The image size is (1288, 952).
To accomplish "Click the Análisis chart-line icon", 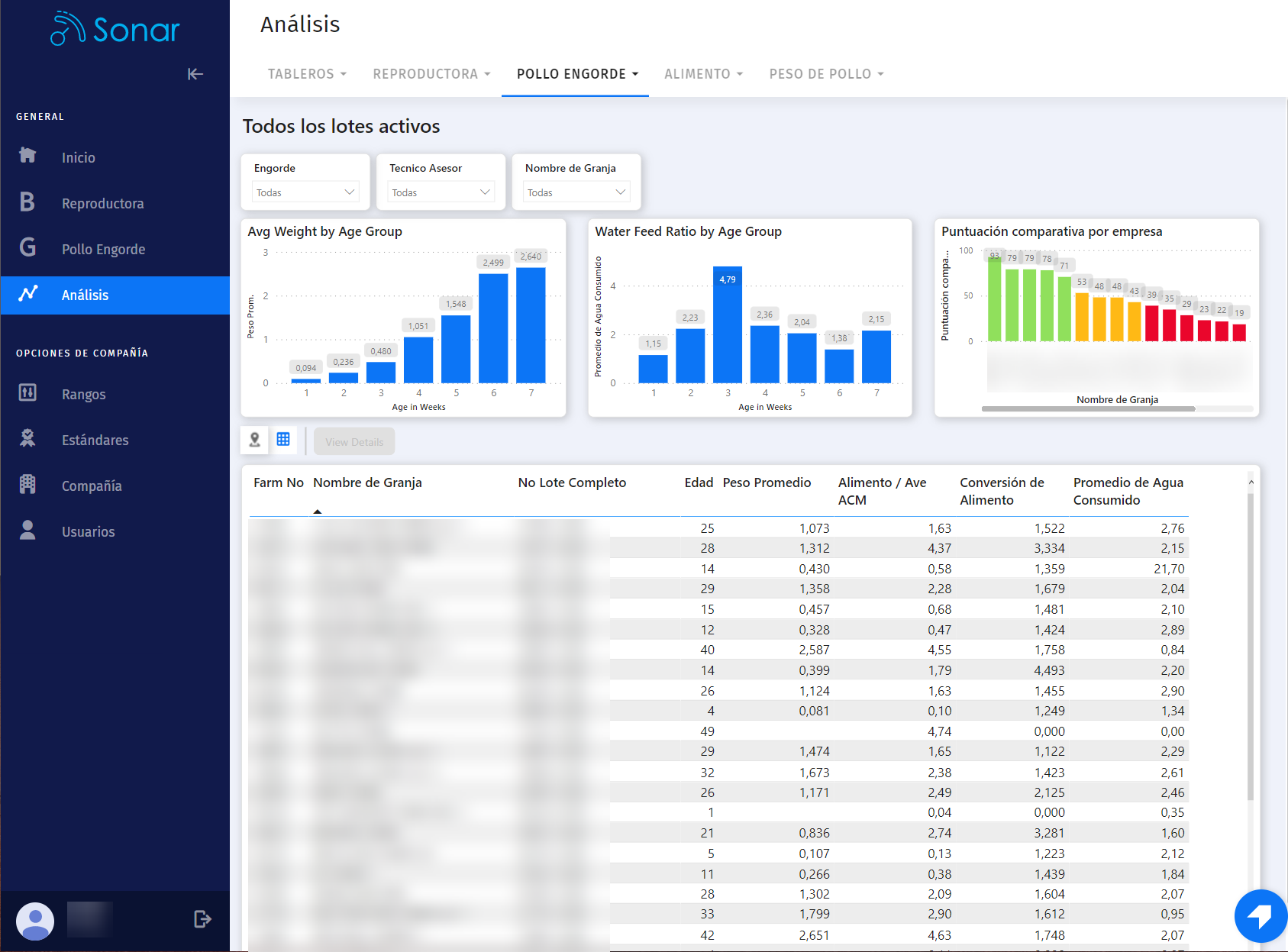I will 28,293.
